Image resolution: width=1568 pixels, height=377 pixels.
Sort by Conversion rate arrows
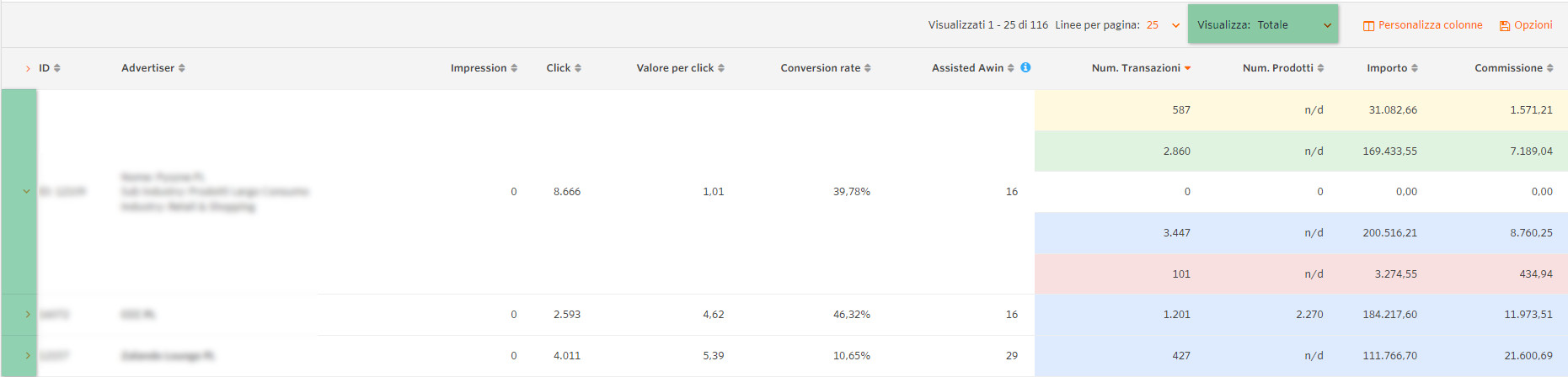pos(868,68)
